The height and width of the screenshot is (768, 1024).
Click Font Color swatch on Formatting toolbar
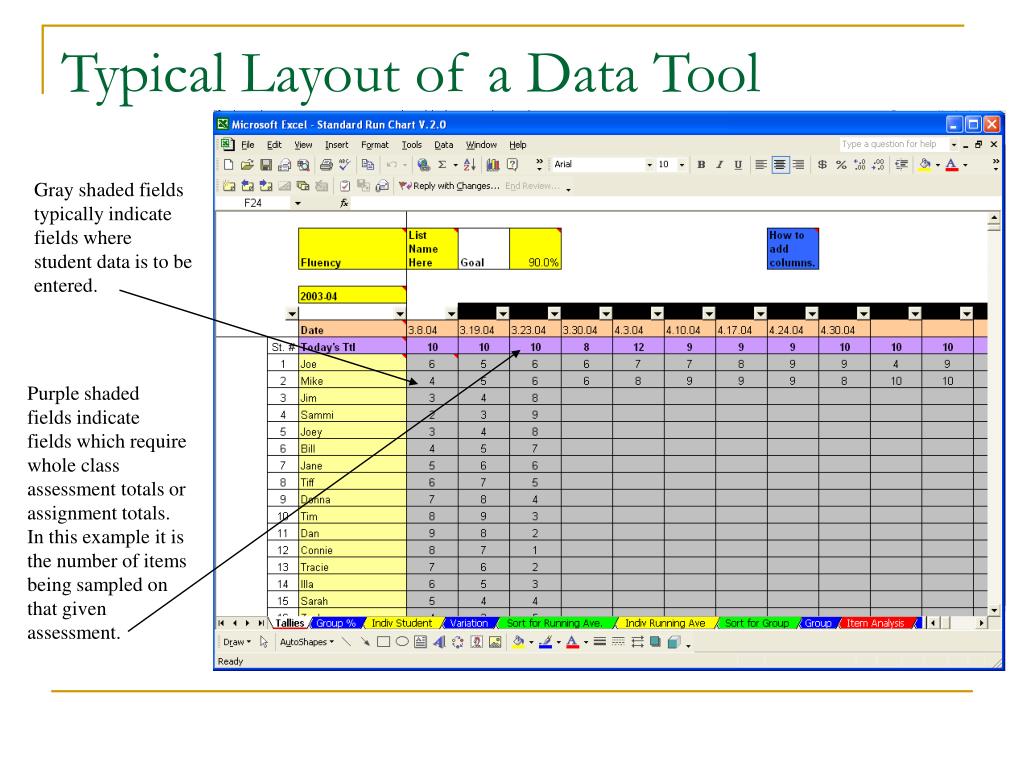click(952, 165)
